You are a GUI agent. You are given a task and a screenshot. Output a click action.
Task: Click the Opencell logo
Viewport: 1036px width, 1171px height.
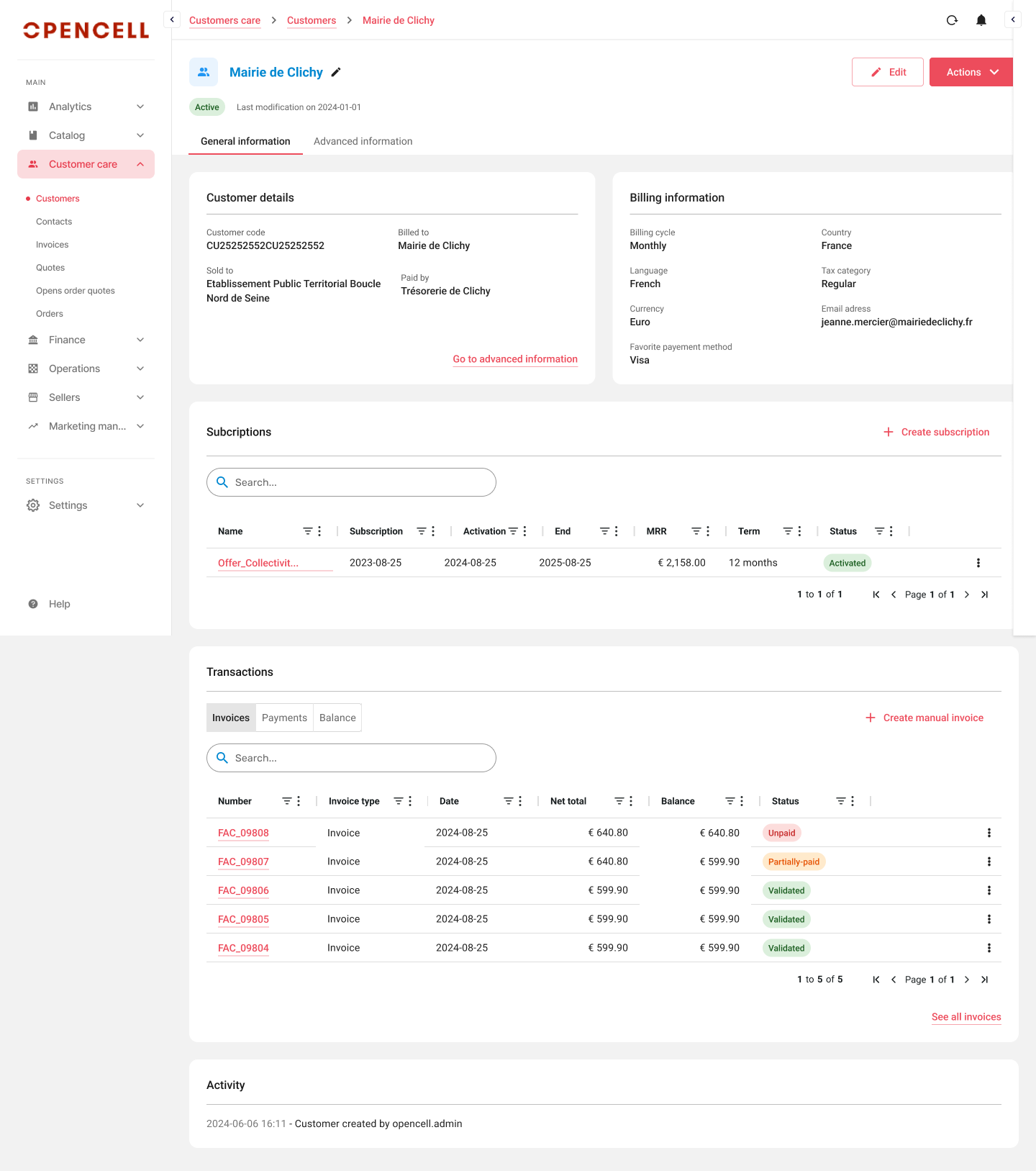(x=86, y=30)
